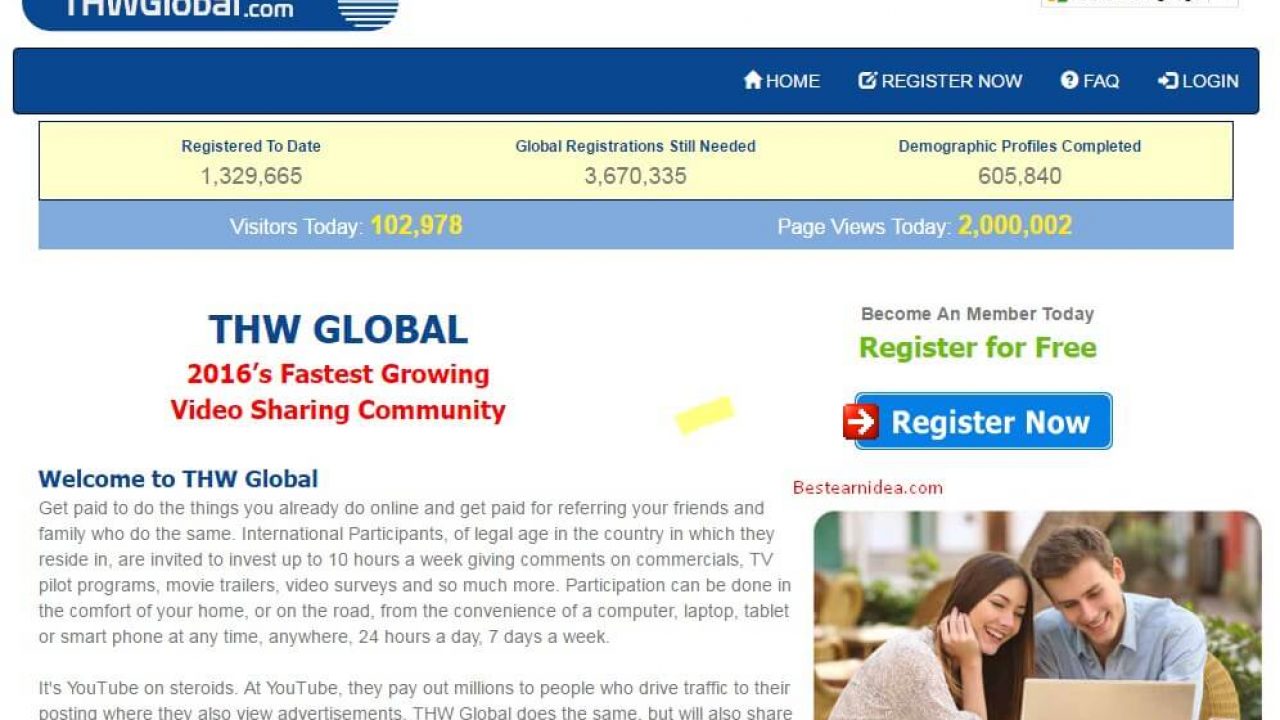Select the HOME text in the navigation bar

point(792,81)
